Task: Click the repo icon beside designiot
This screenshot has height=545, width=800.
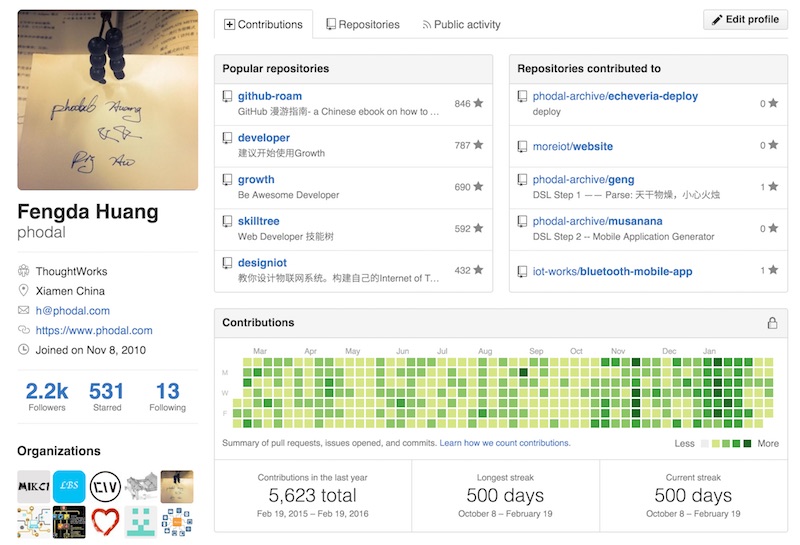Action: (228, 263)
